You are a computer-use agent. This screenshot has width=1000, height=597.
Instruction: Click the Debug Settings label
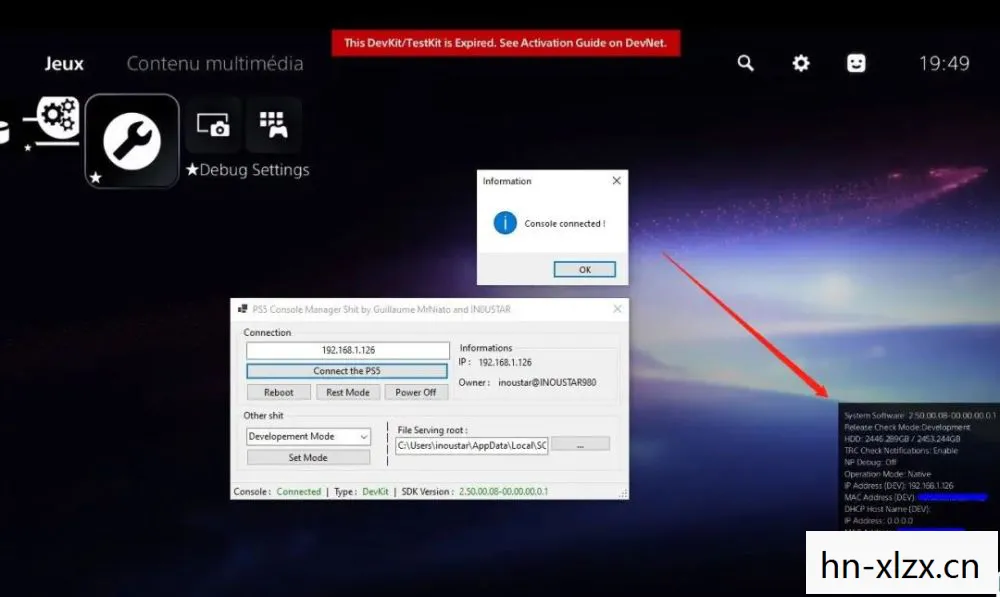(x=247, y=170)
